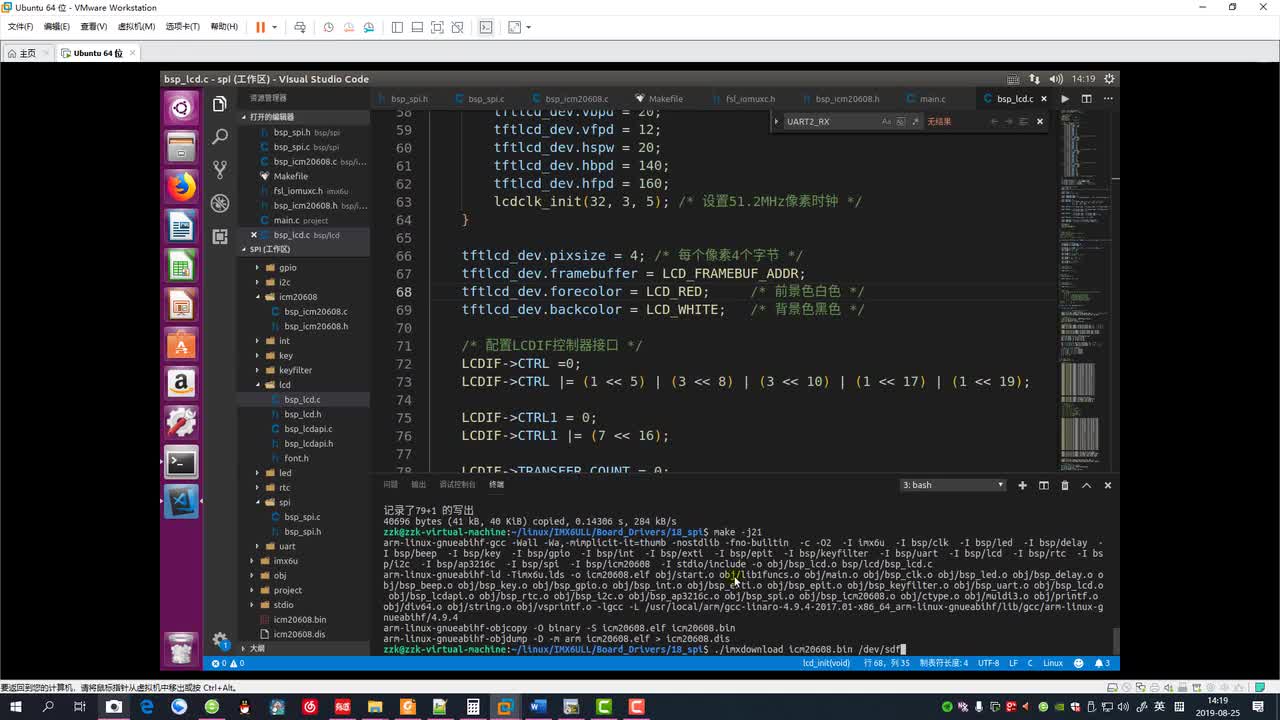Switch to the Makefile editor tab
Screen dimensions: 1280x720
point(664,99)
